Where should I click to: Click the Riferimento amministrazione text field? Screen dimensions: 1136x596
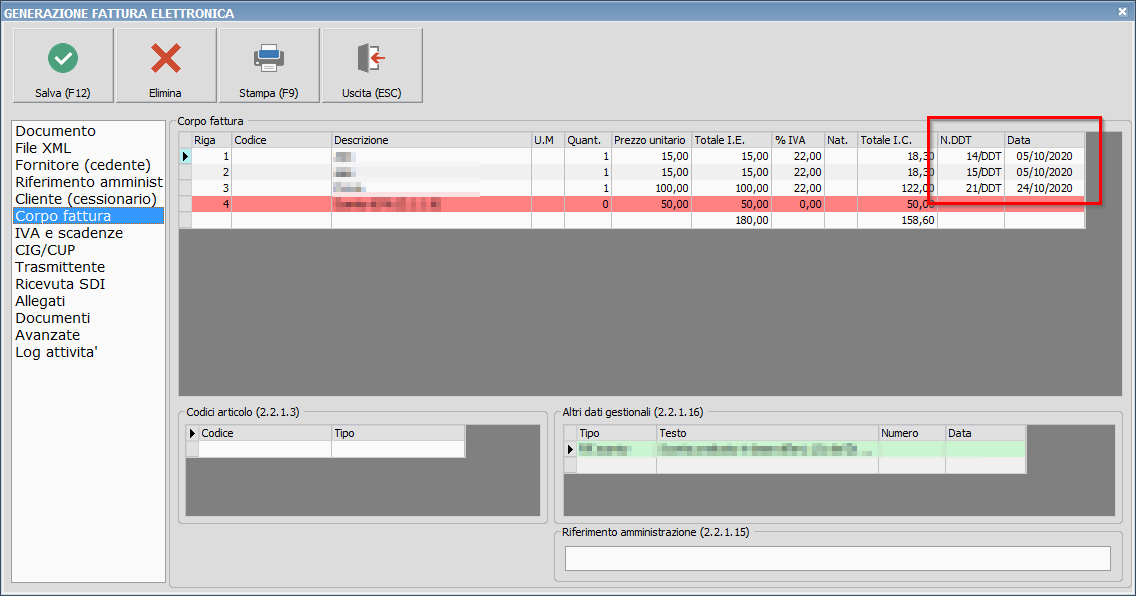837,558
